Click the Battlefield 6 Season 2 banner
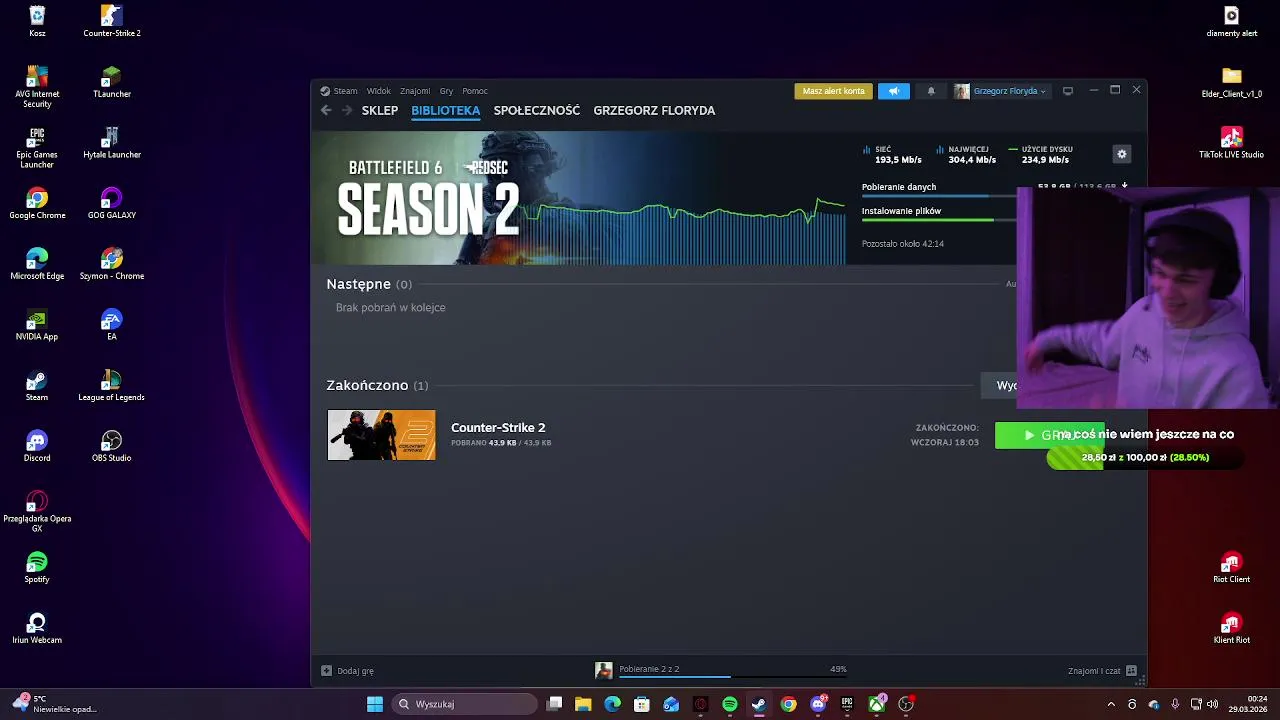Viewport: 1280px width, 720px height. [x=578, y=198]
